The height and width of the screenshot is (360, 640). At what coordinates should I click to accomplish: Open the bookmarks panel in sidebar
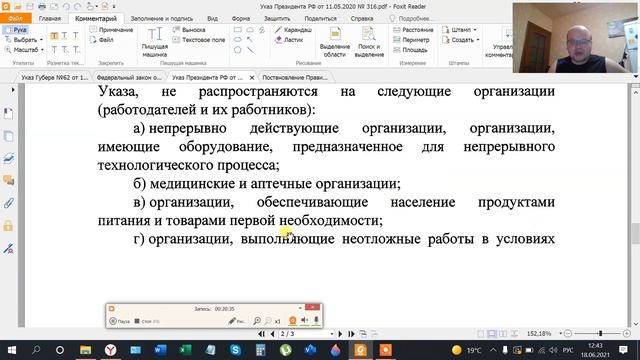(x=9, y=113)
